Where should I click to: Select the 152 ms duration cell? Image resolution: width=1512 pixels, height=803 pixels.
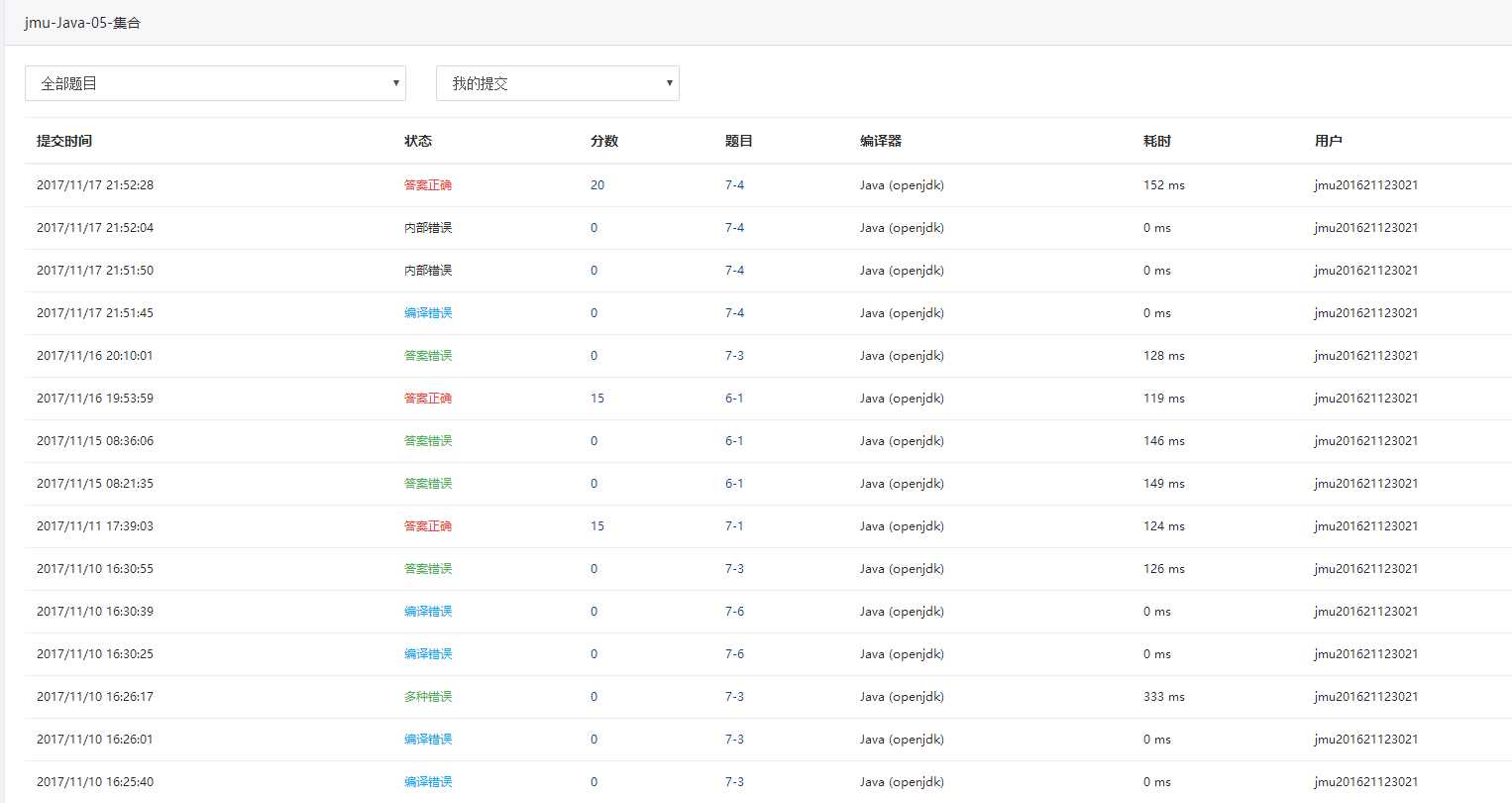click(x=1164, y=185)
